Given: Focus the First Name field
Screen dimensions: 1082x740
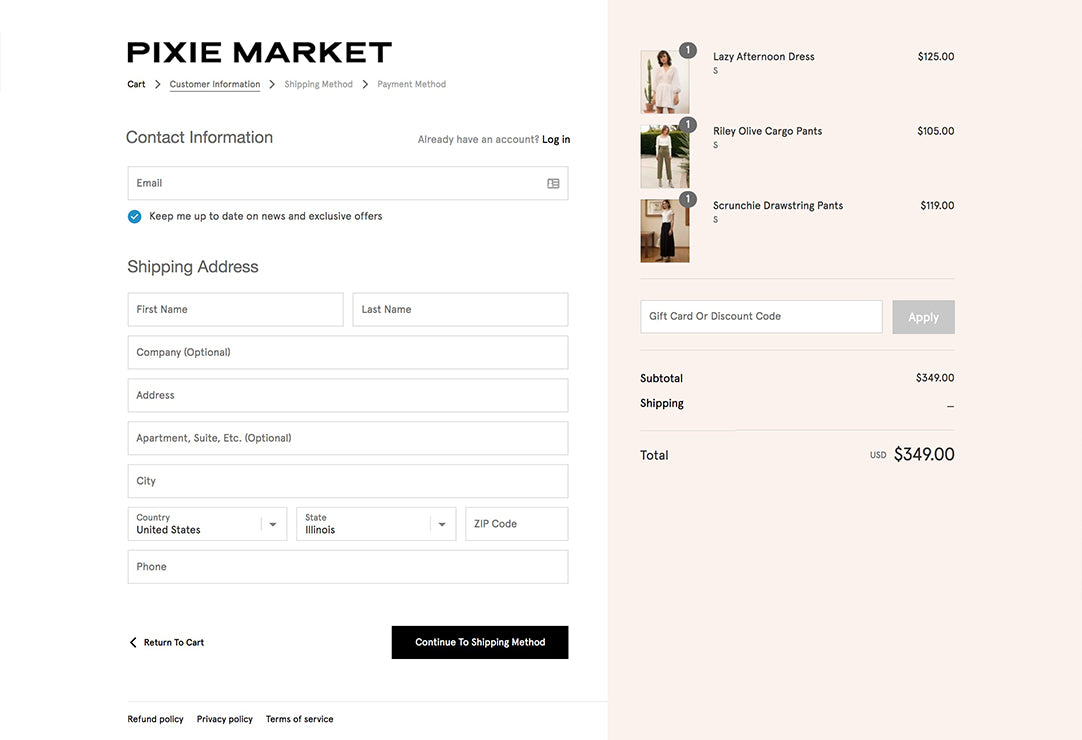Looking at the screenshot, I should 235,309.
